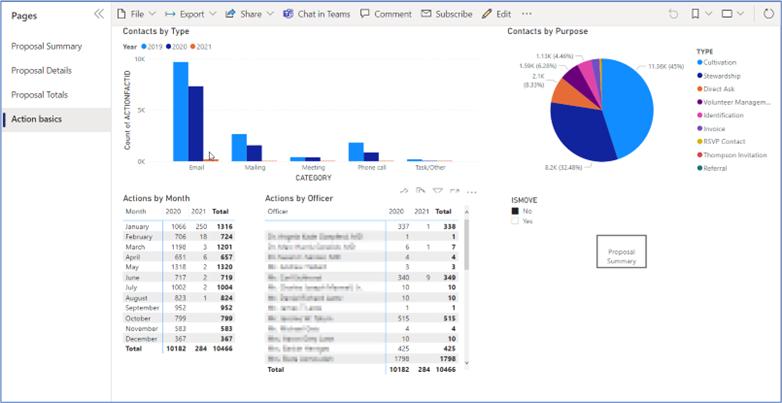
Task: Open visual ellipsis menu above Actions by Officer
Action: (471, 192)
